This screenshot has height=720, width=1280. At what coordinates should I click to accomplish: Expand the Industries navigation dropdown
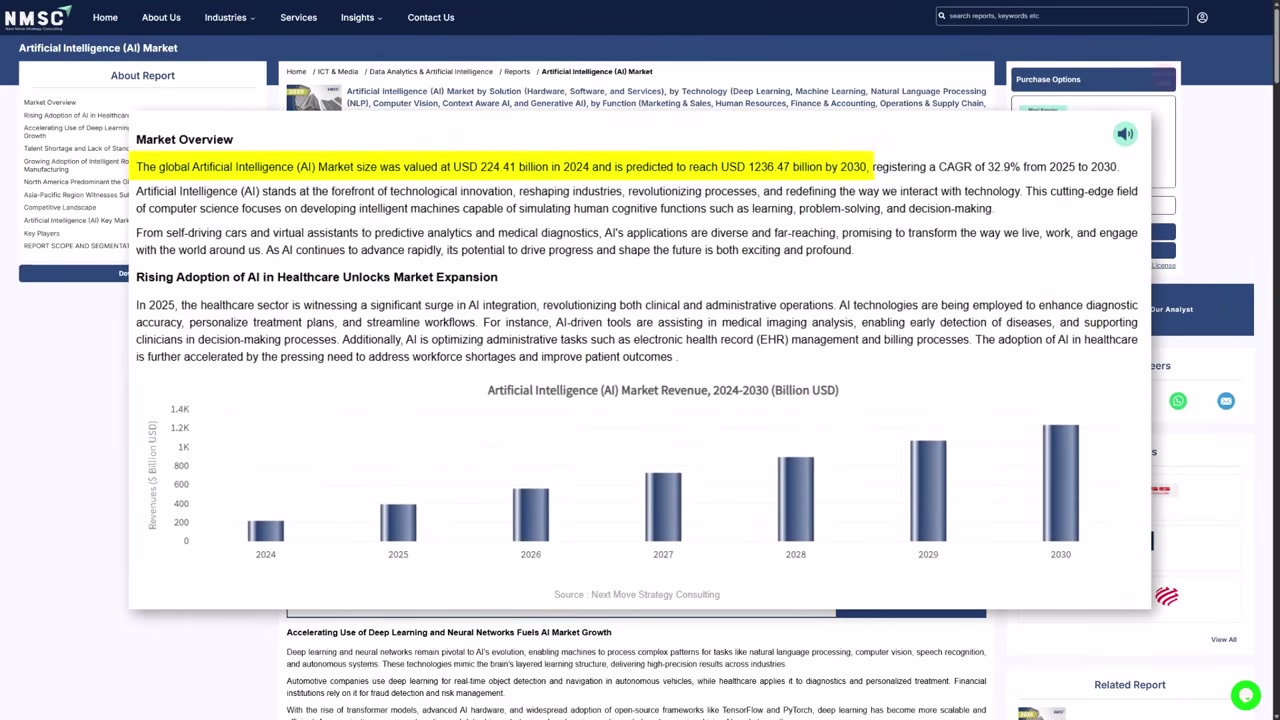point(228,17)
